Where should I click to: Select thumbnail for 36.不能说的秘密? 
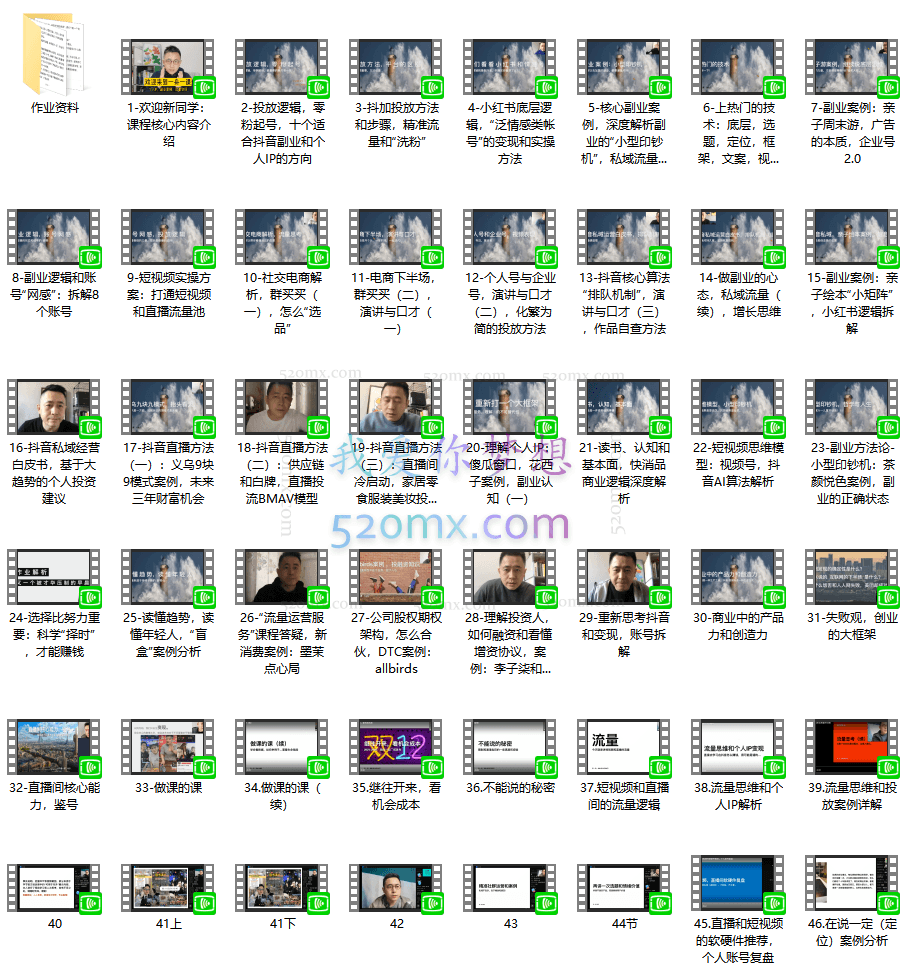[x=510, y=747]
